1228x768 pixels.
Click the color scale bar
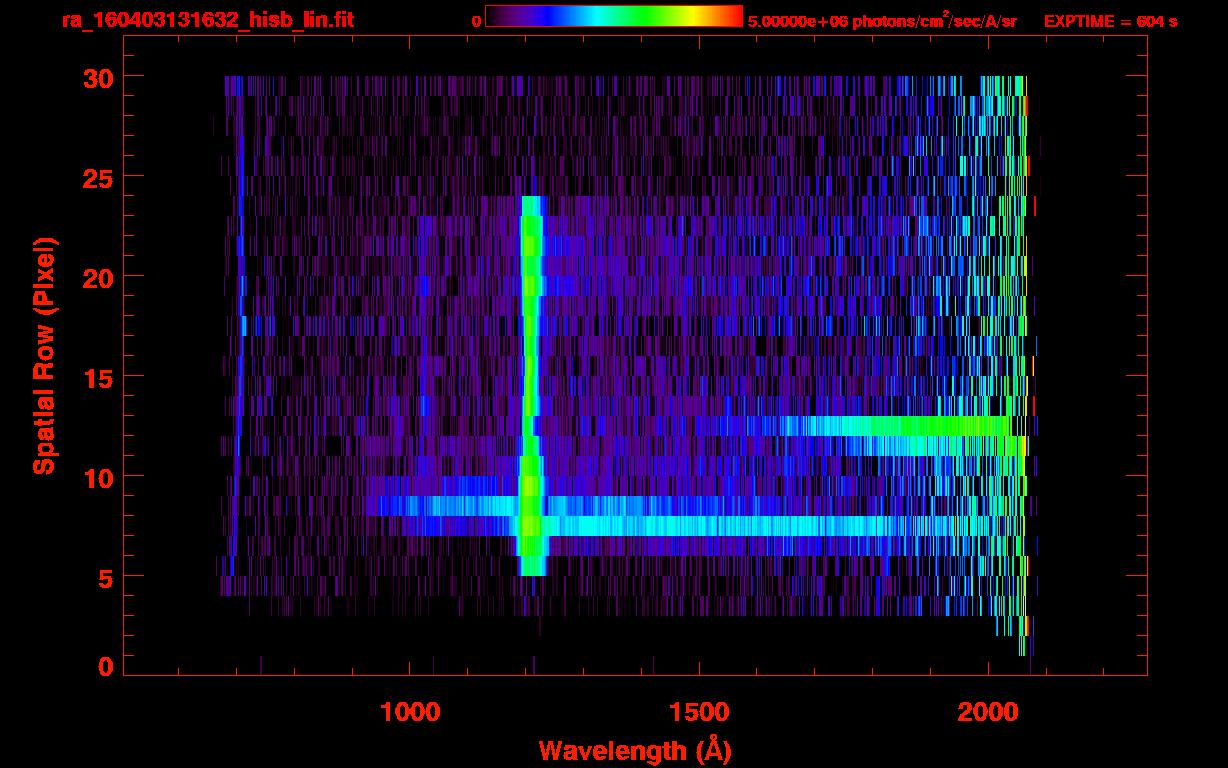click(614, 16)
